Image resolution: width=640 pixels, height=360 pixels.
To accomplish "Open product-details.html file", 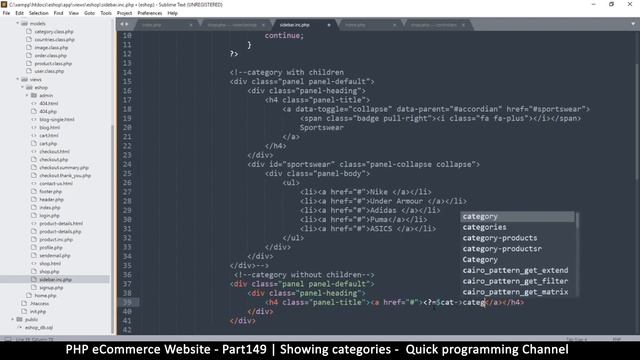I will pyautogui.click(x=61, y=223).
